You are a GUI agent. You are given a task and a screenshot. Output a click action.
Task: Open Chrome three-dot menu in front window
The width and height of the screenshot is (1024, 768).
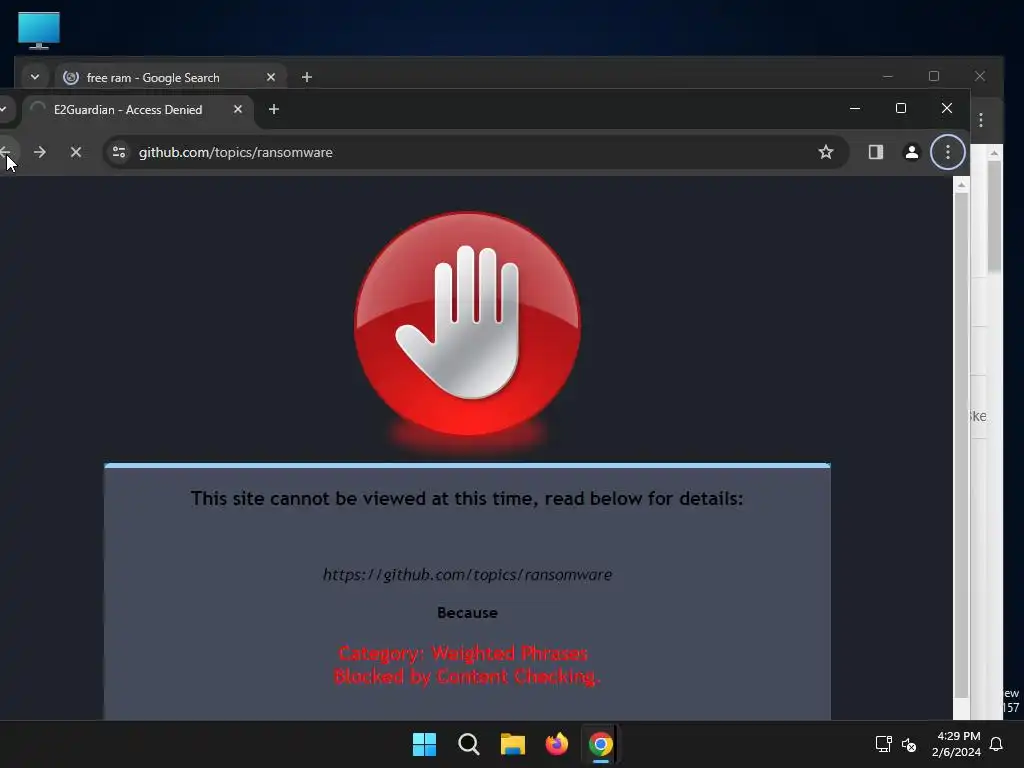(948, 152)
